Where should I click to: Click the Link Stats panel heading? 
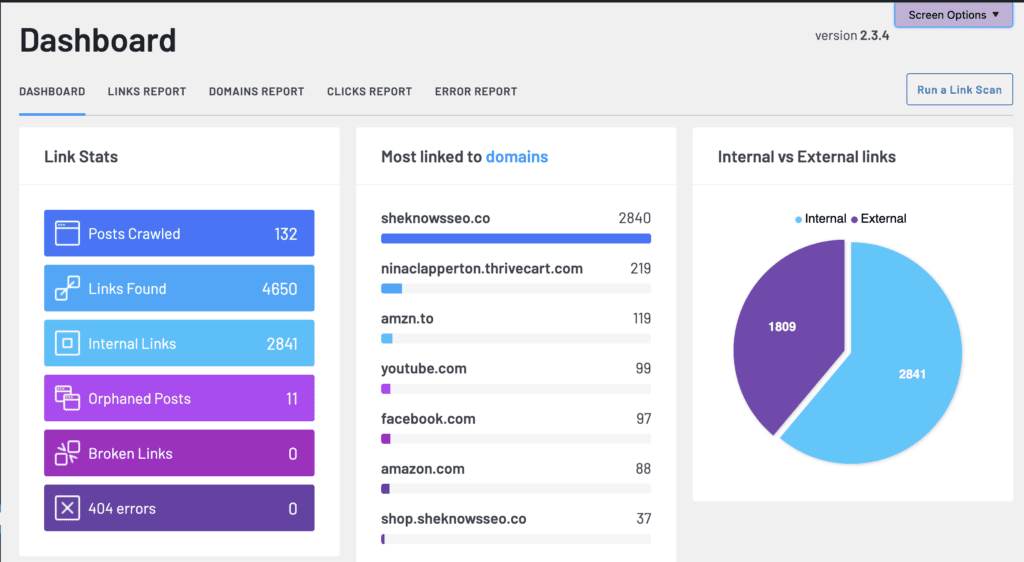(81, 157)
